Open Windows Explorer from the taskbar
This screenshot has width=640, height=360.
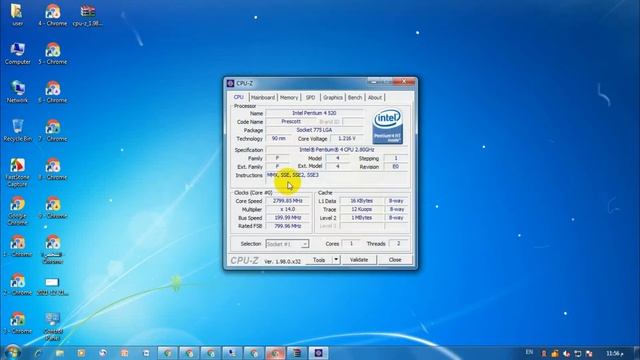pyautogui.click(x=60, y=353)
